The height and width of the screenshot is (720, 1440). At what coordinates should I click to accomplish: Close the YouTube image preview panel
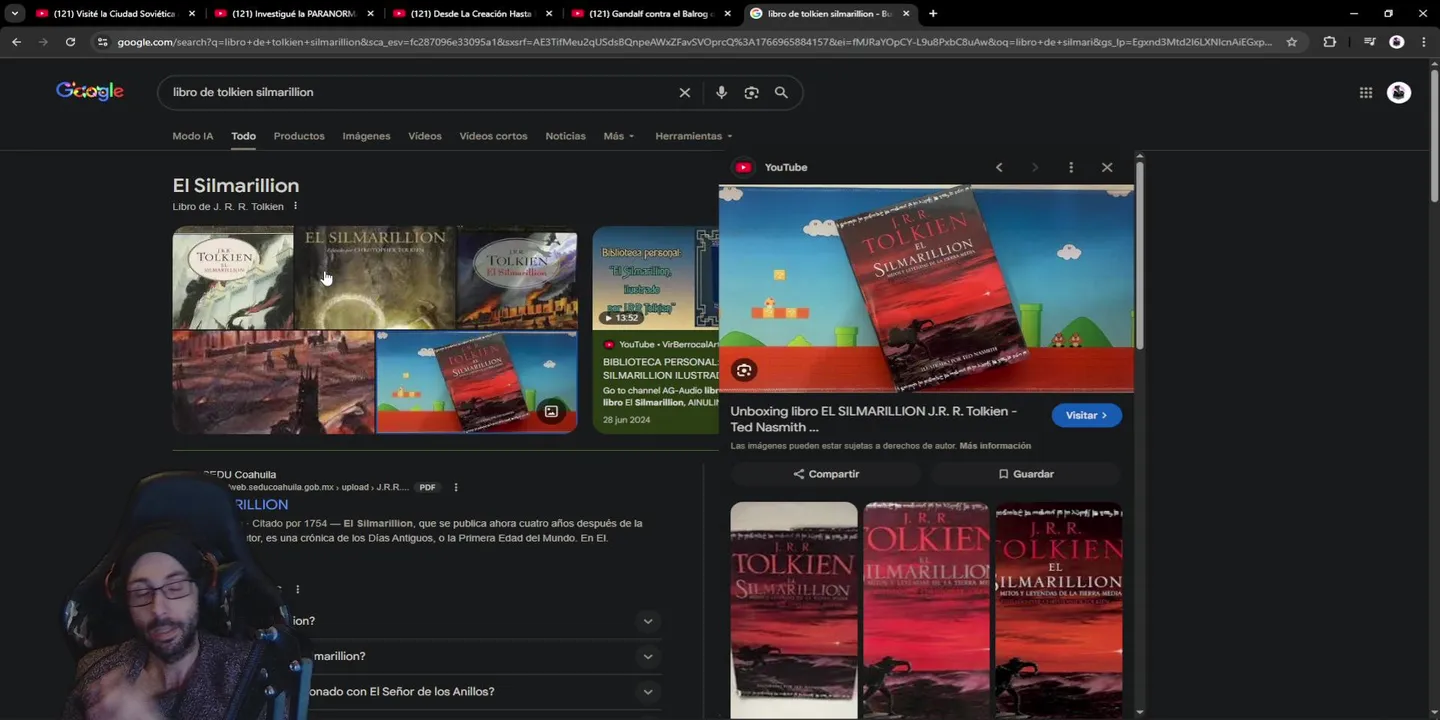pos(1107,167)
